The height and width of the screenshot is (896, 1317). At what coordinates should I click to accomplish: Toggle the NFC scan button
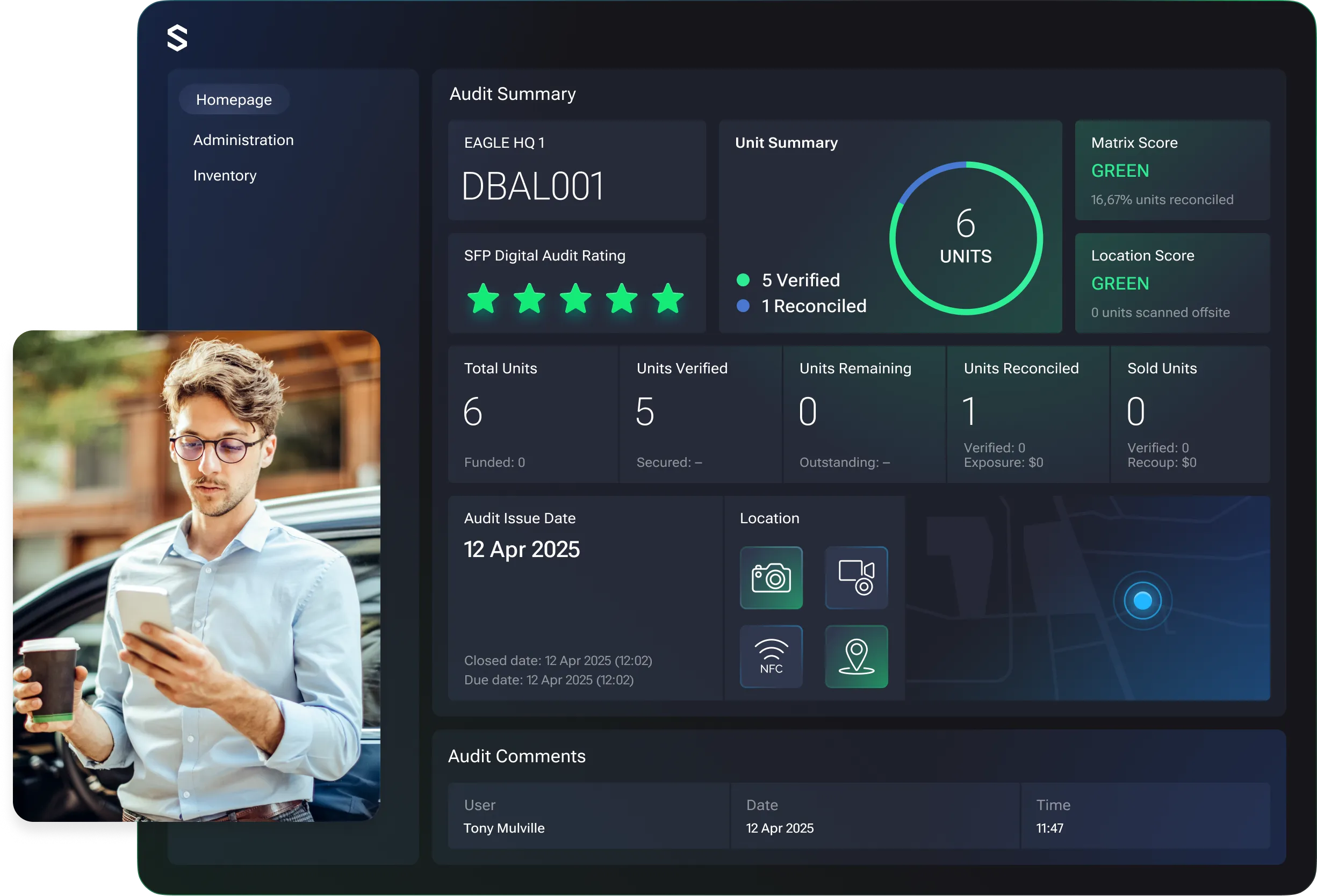coord(771,656)
